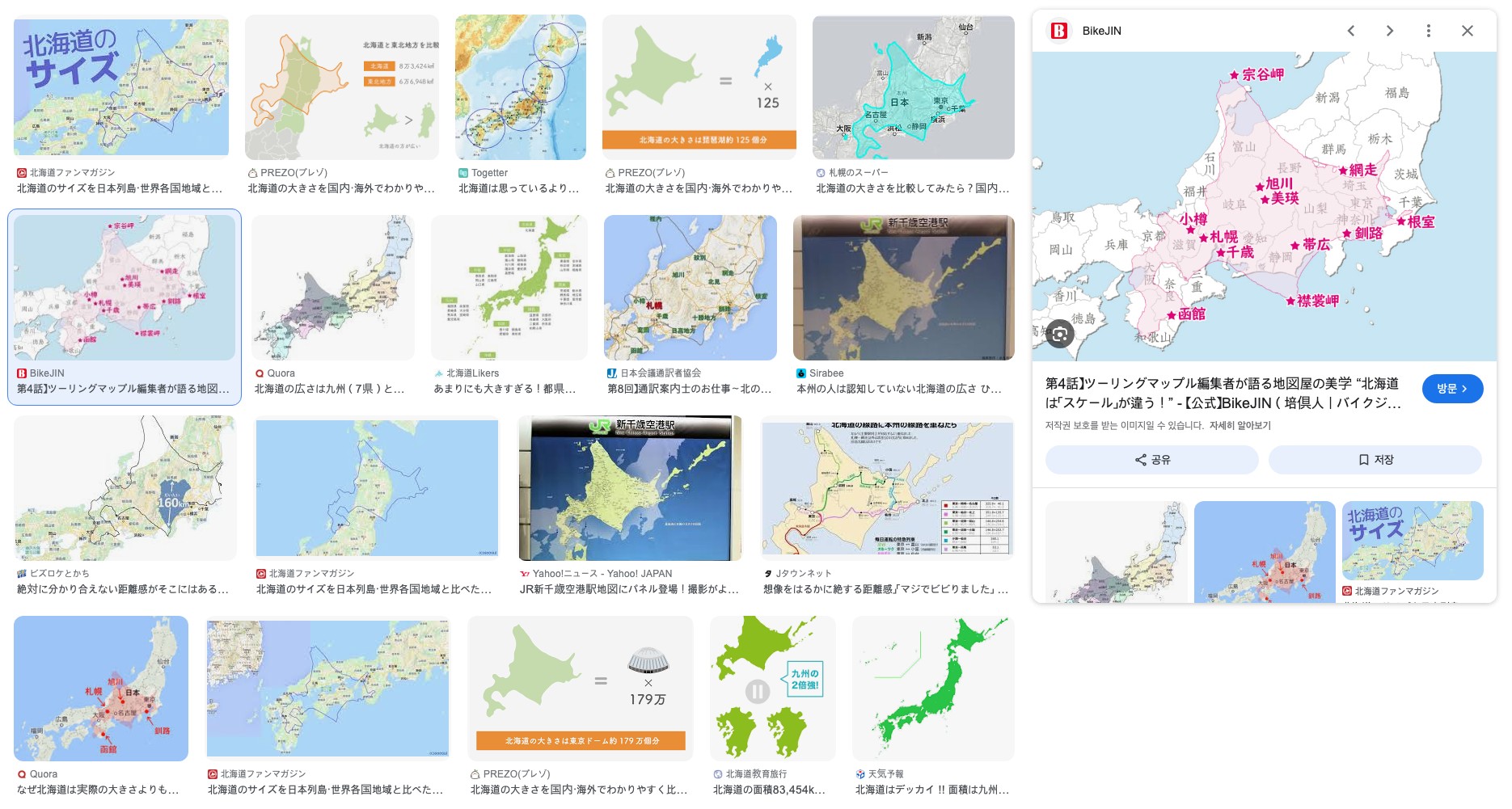Open caption なぜ北海道は実際の大きさよりも
Image resolution: width=1512 pixels, height=809 pixels.
pyautogui.click(x=98, y=790)
